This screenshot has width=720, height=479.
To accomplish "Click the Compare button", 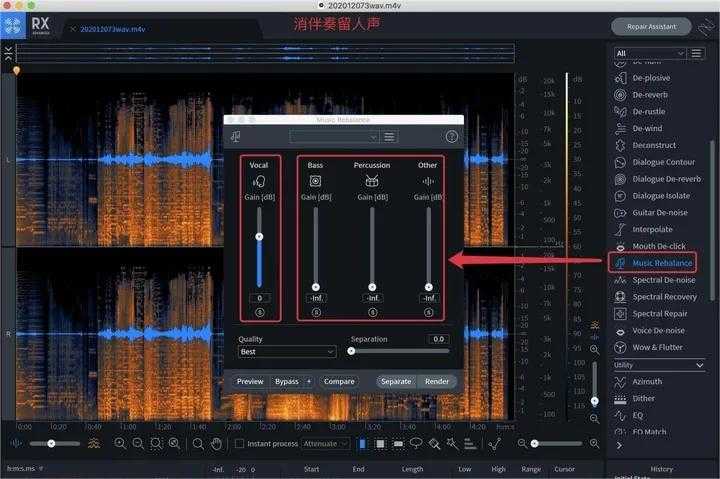I will pos(339,382).
